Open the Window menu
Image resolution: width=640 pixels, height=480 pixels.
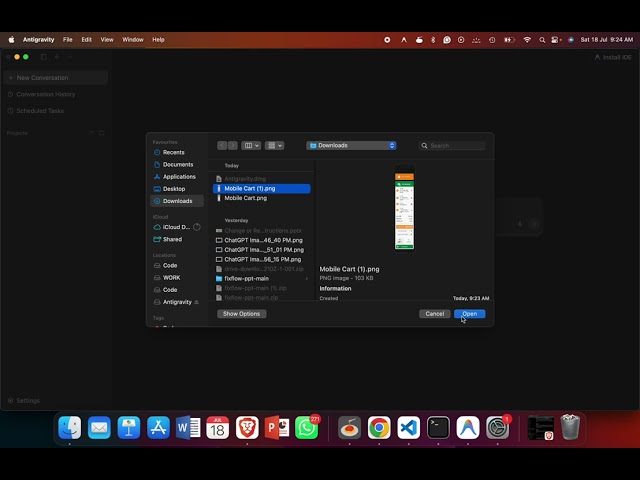[x=133, y=40]
